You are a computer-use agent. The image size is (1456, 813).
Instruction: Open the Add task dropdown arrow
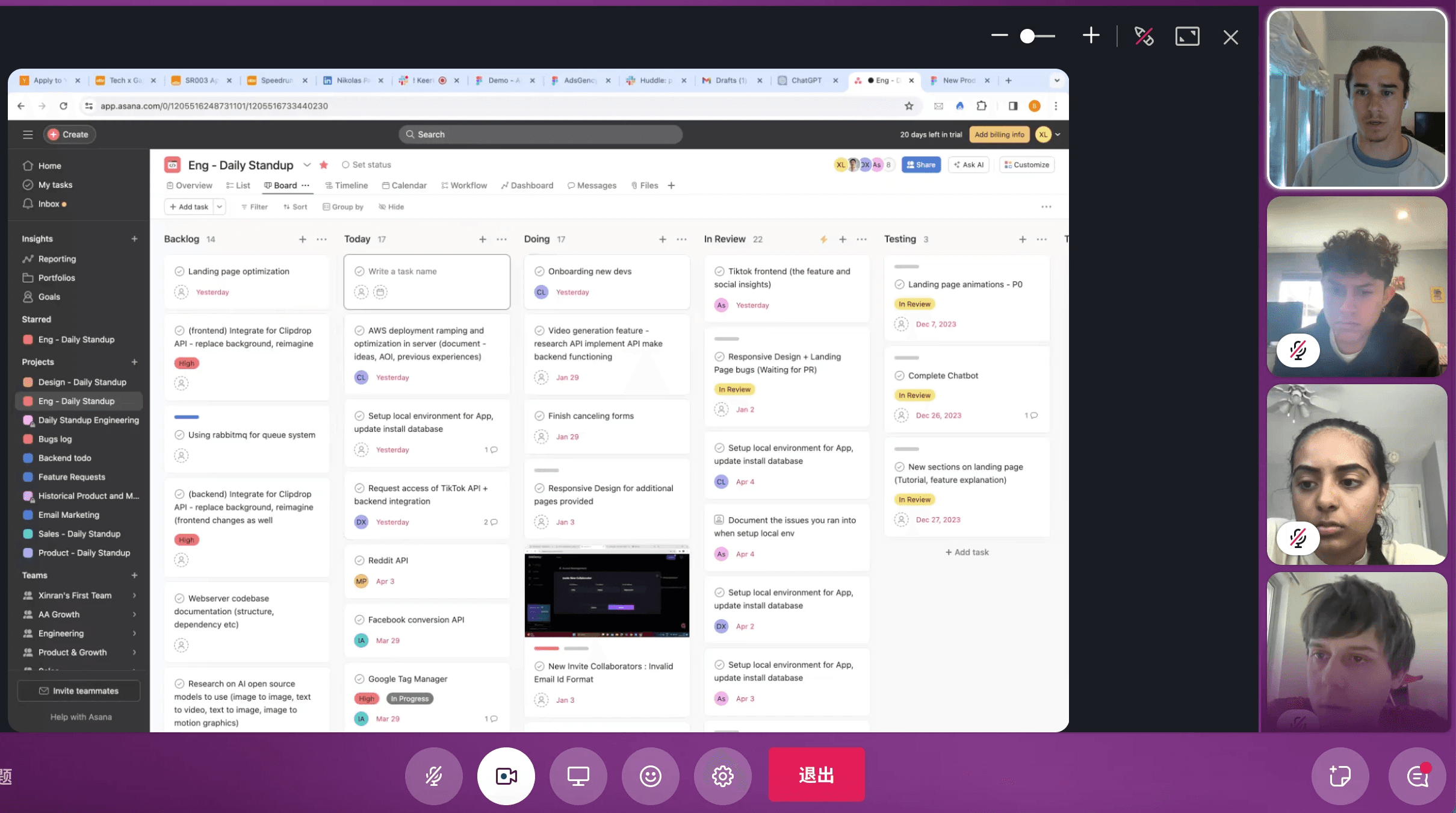click(220, 207)
